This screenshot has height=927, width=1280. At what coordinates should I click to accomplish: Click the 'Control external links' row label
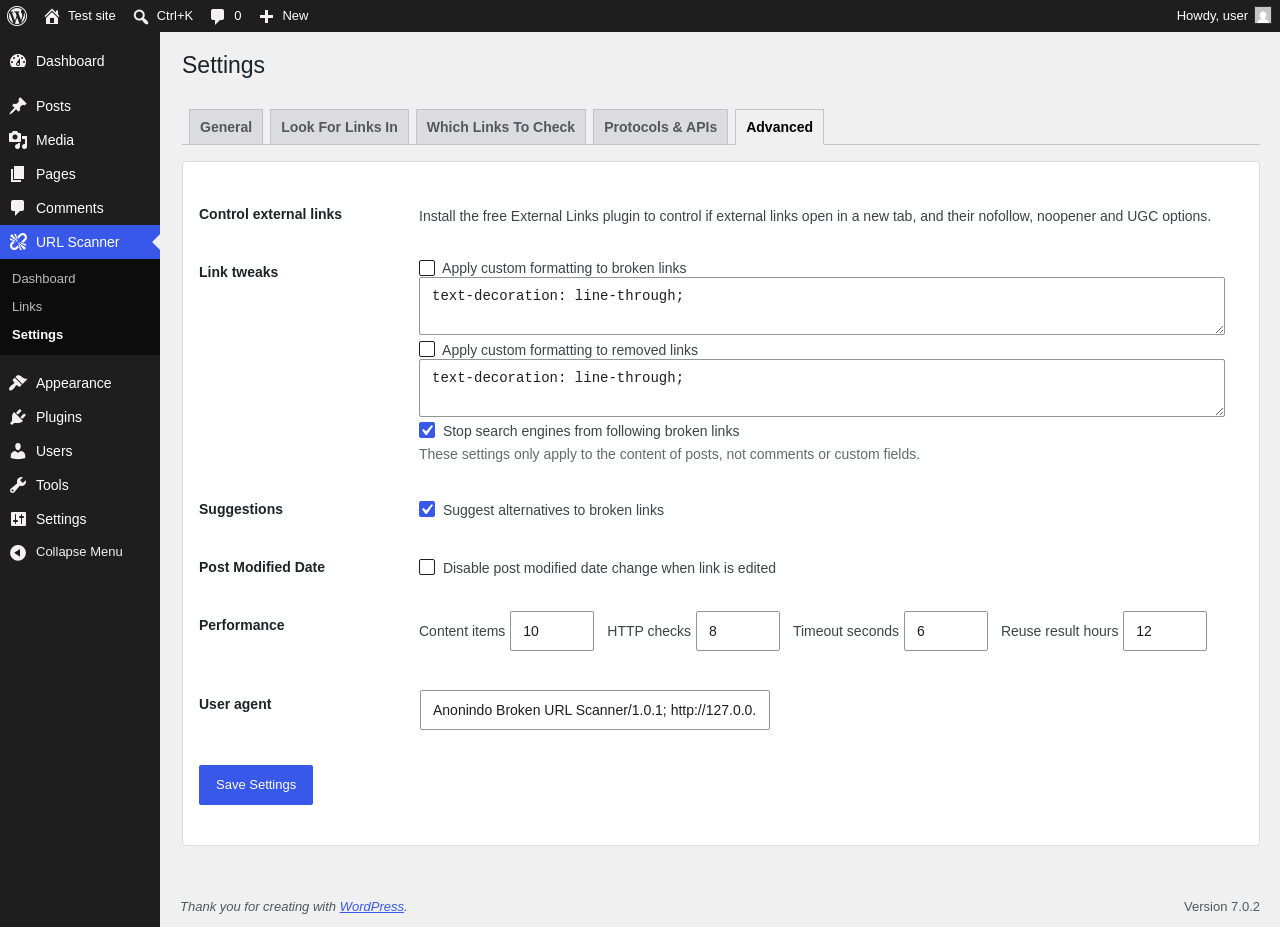[x=270, y=214]
